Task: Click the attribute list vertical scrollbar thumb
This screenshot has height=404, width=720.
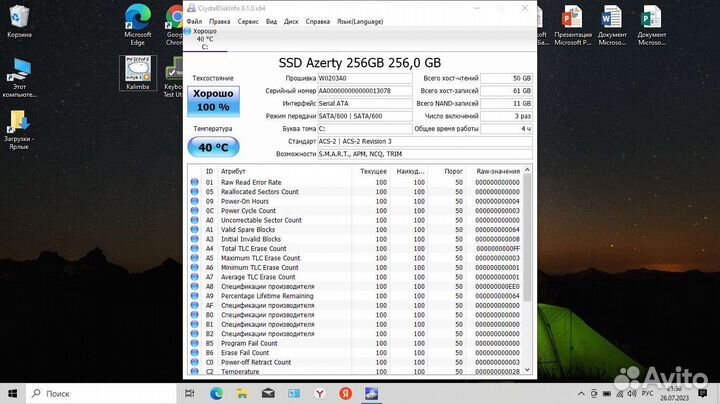Action: pyautogui.click(x=527, y=238)
